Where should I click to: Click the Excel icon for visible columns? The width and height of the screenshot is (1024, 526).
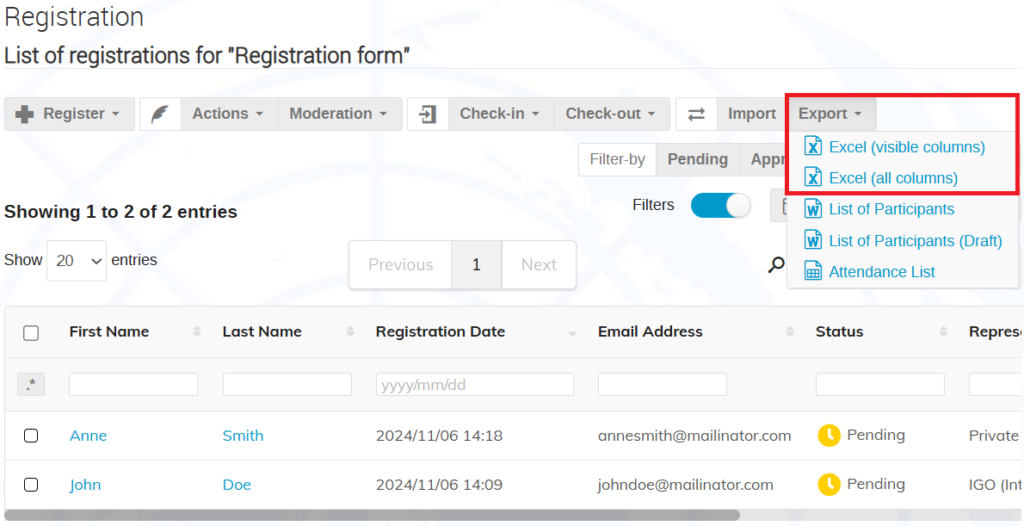(x=812, y=146)
